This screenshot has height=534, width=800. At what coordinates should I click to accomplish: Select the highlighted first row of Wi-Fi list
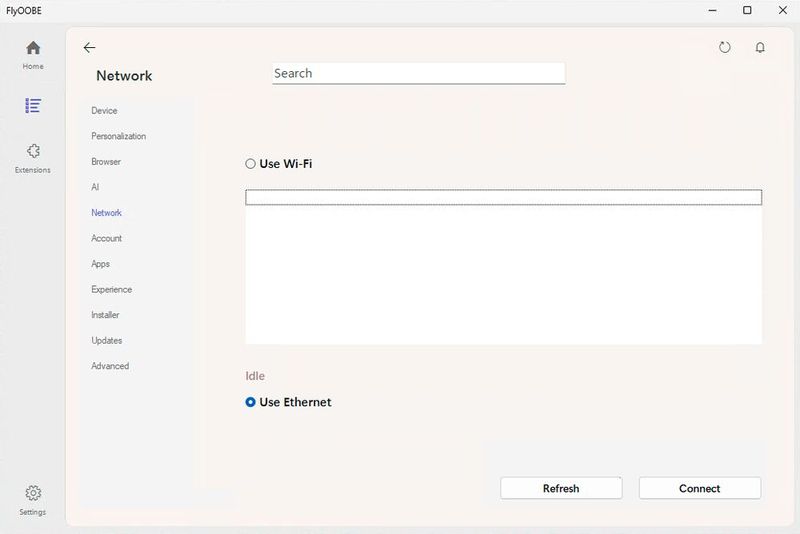pos(504,197)
